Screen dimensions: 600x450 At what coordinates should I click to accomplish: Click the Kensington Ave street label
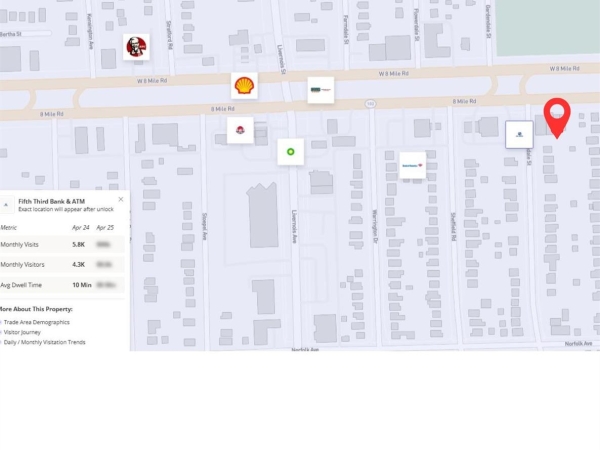pyautogui.click(x=90, y=31)
